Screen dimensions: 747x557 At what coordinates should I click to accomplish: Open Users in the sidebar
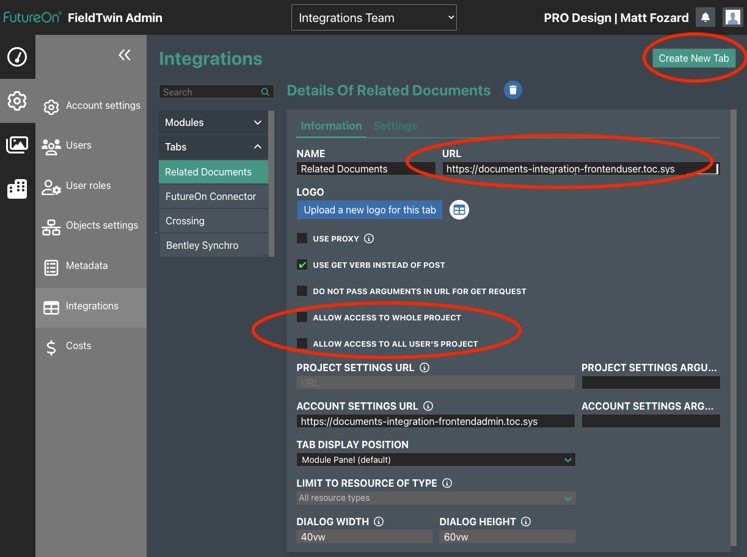(91, 145)
